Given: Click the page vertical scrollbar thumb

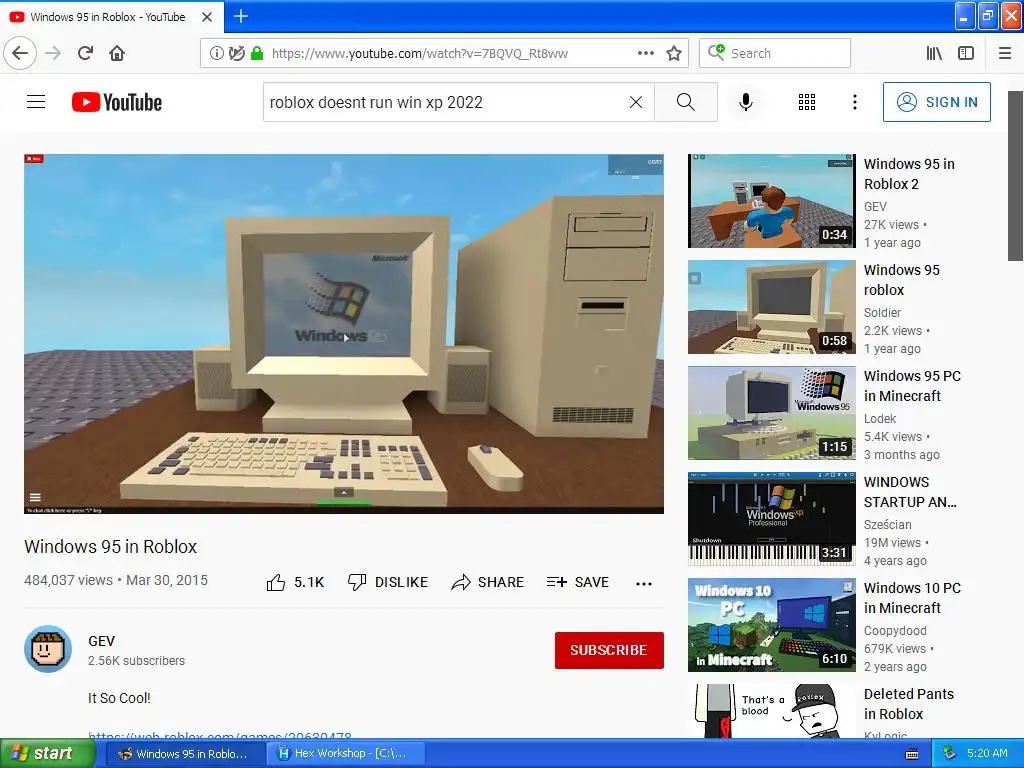Looking at the screenshot, I should pos(1016,175).
